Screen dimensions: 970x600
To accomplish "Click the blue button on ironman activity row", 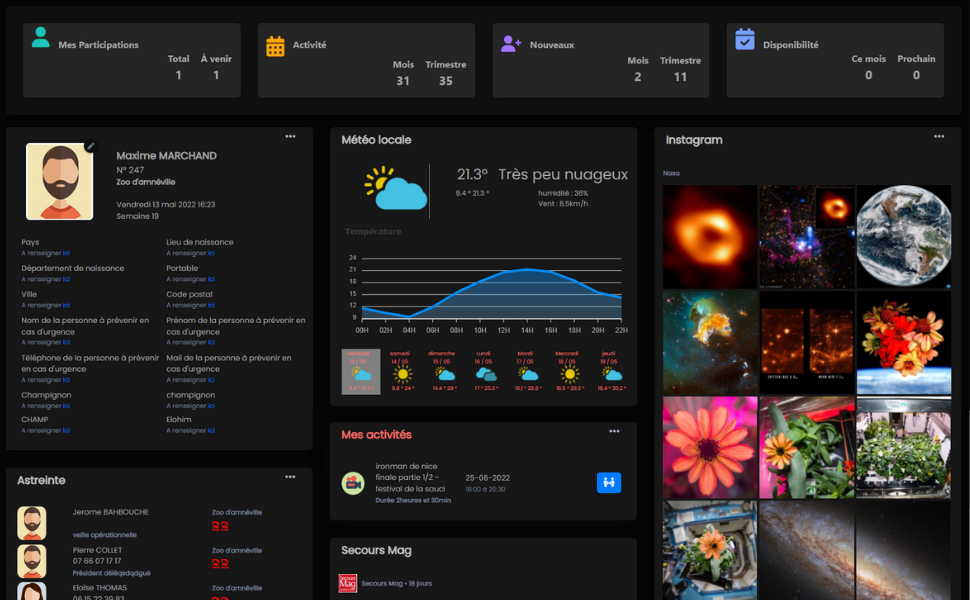I will (x=609, y=482).
